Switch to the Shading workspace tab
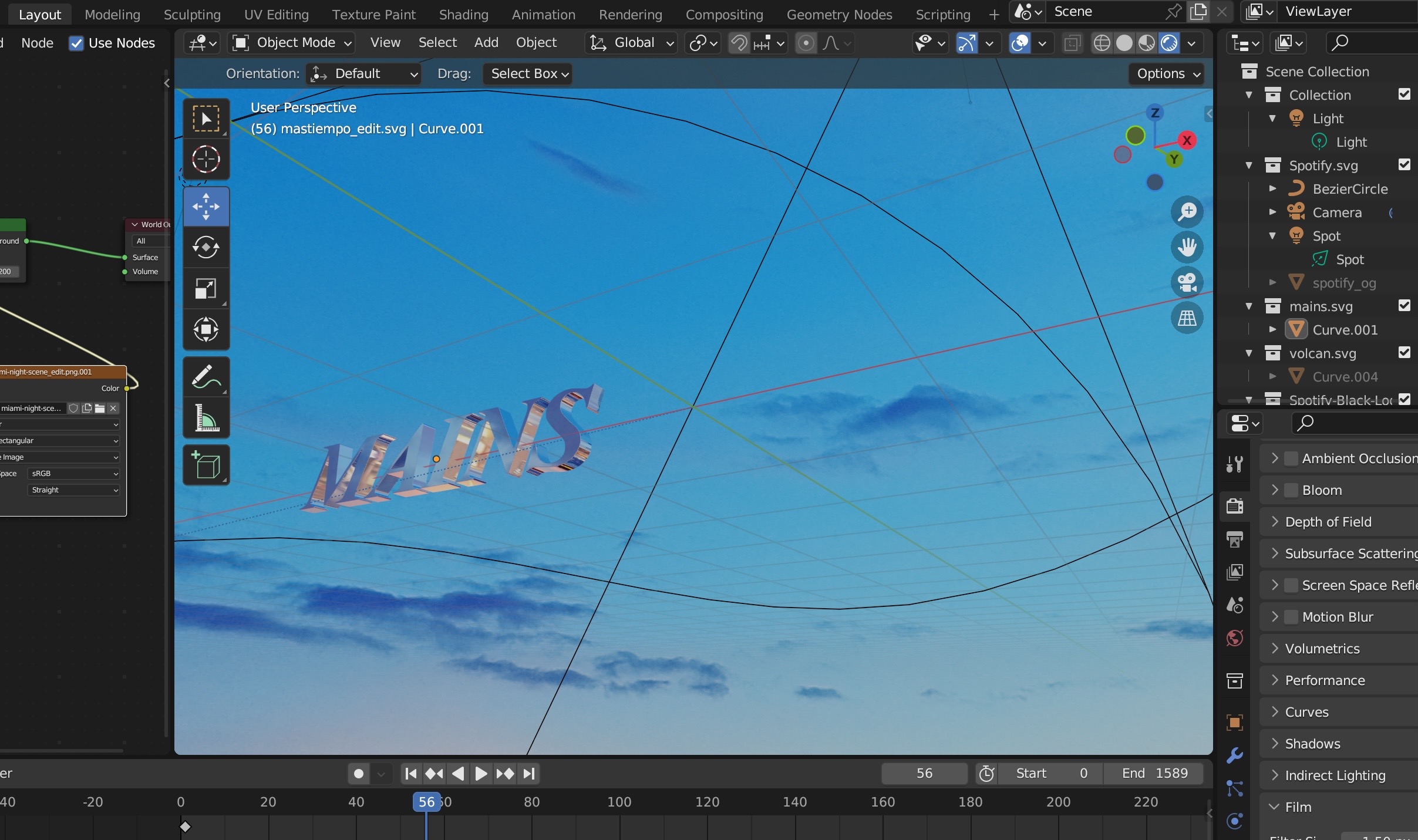This screenshot has width=1418, height=840. coord(463,15)
